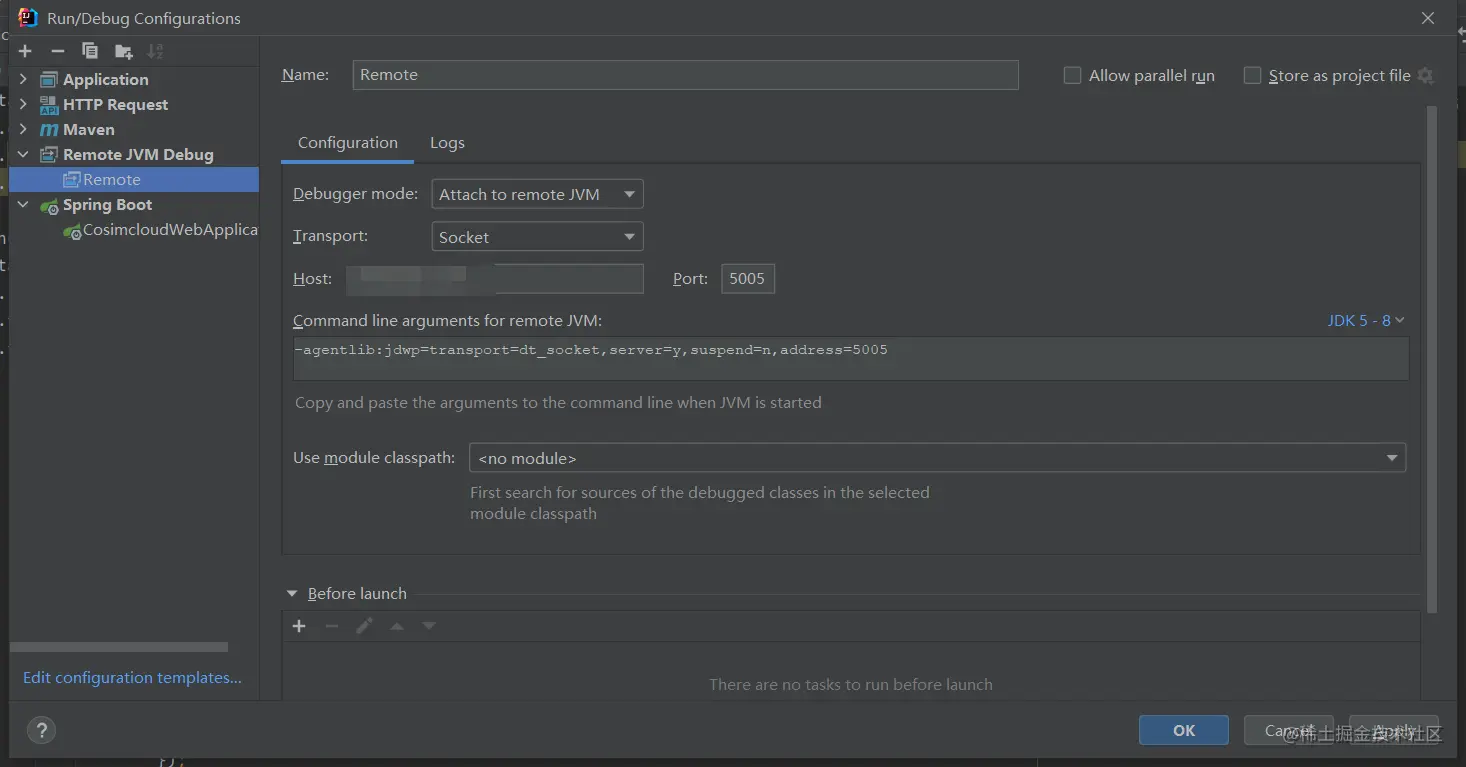The width and height of the screenshot is (1466, 767).
Task: Enable Allow parallel run checkbox
Action: click(1072, 76)
